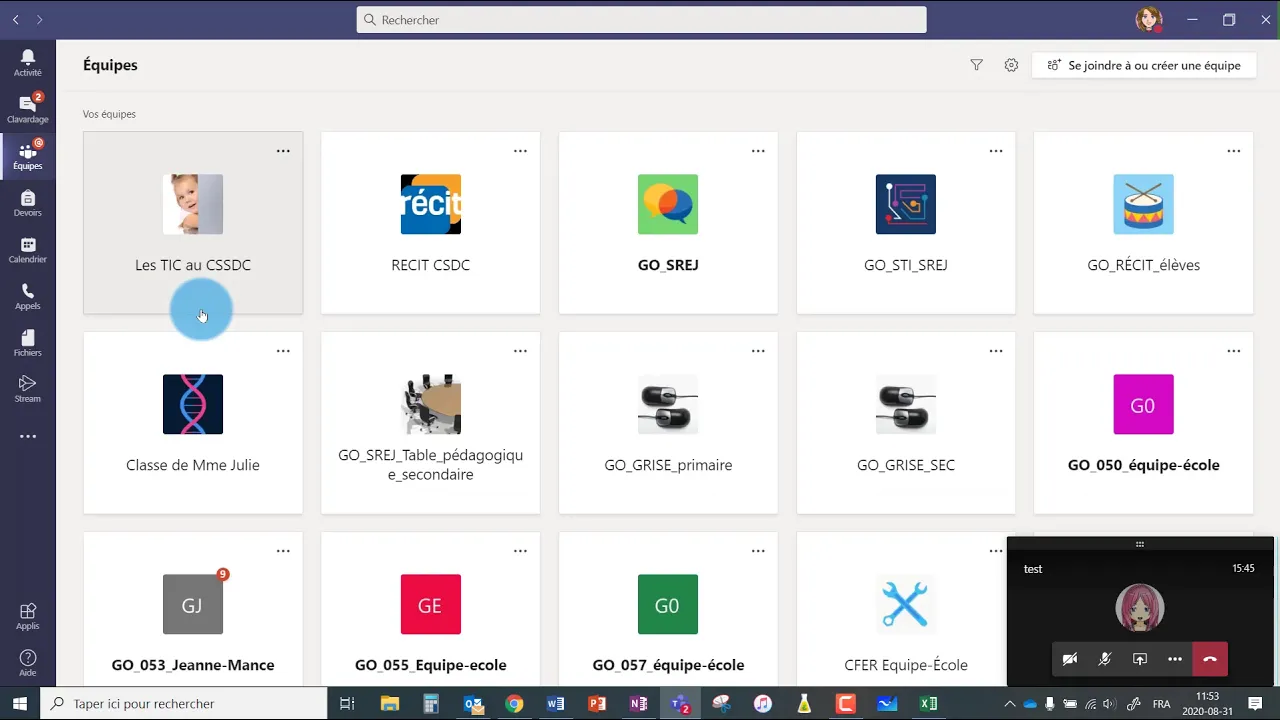This screenshot has width=1280, height=720.
Task: Open more options for Classe de Mme Julie
Action: [283, 351]
